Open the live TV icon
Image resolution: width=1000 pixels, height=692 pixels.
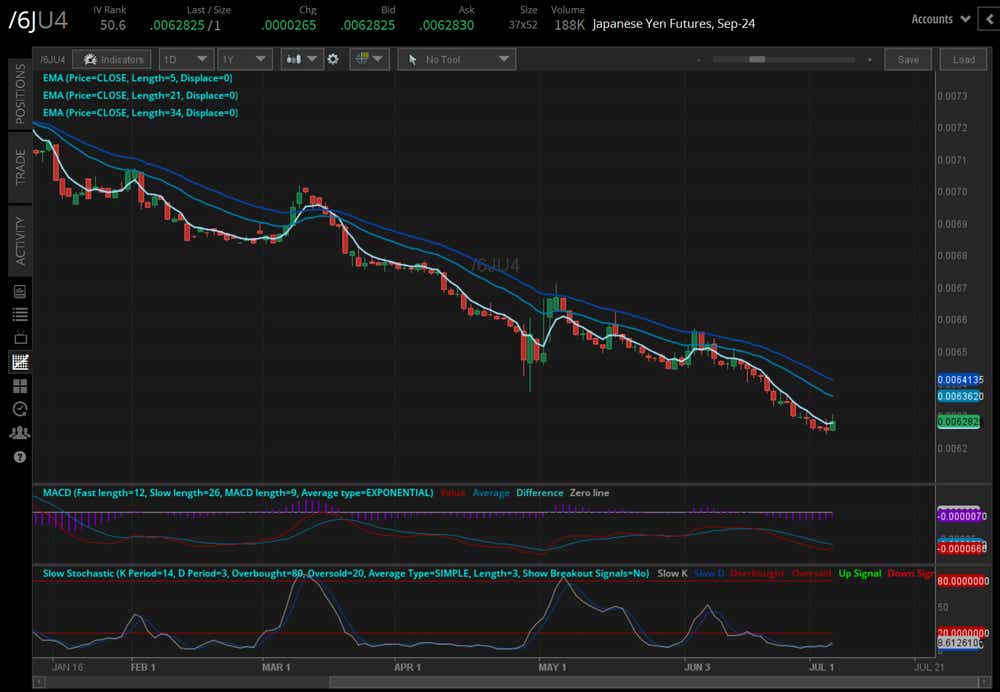pos(19,339)
